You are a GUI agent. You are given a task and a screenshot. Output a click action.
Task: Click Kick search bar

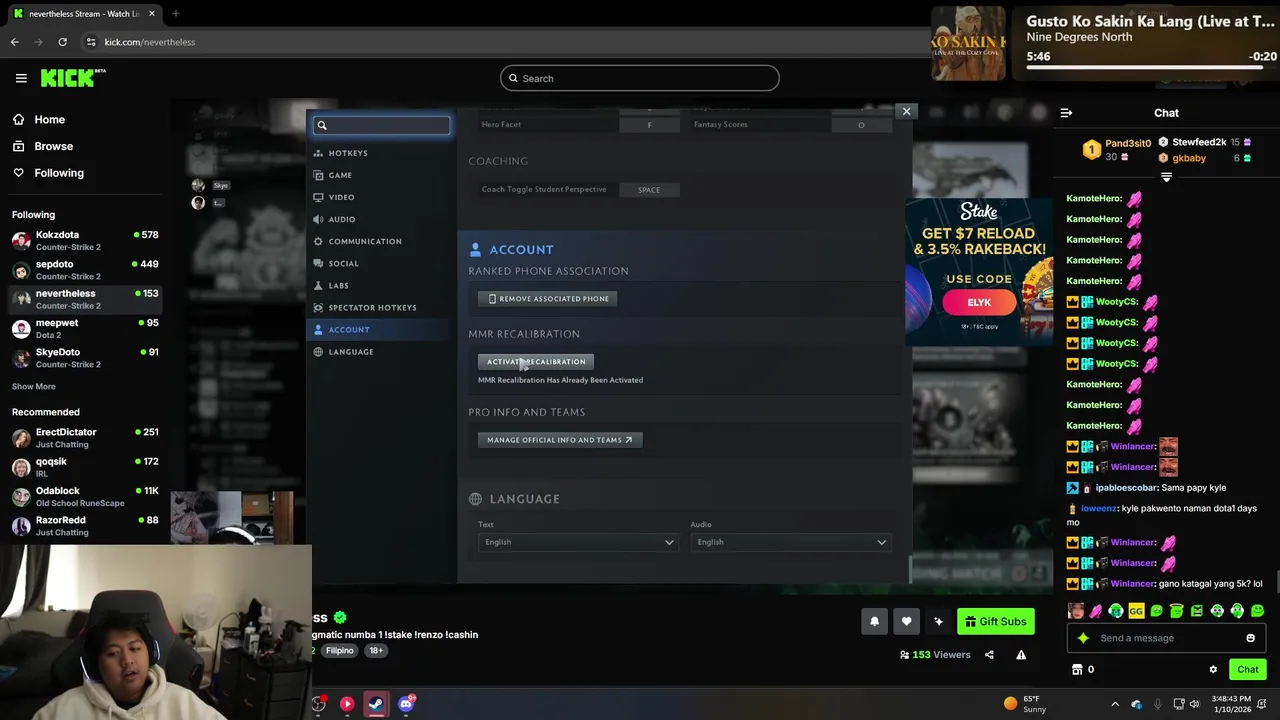(x=640, y=78)
